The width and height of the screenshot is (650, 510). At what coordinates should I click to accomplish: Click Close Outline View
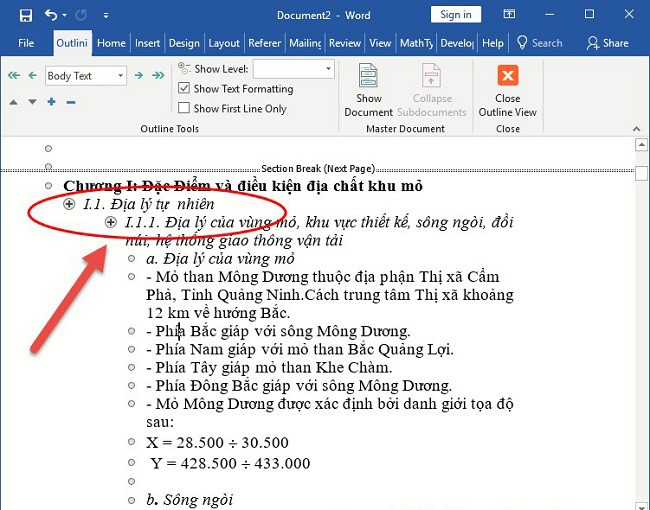[x=507, y=90]
